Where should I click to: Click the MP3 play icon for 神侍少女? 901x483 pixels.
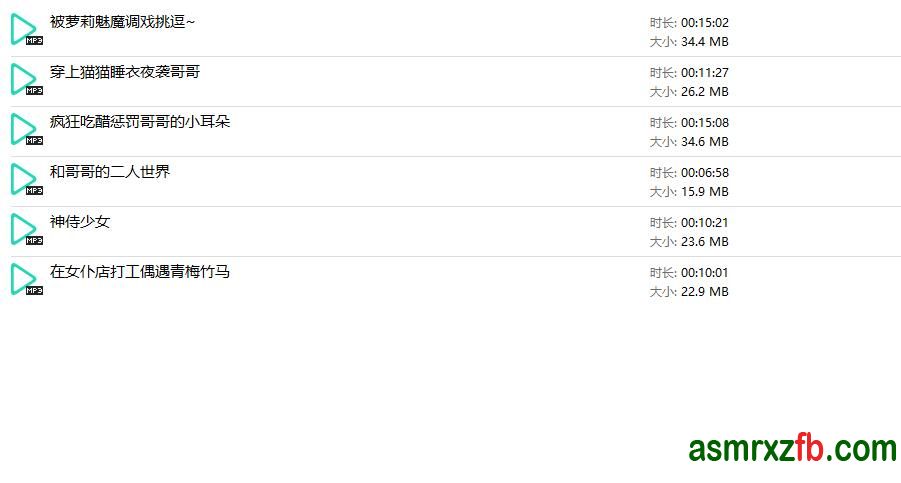tap(26, 229)
